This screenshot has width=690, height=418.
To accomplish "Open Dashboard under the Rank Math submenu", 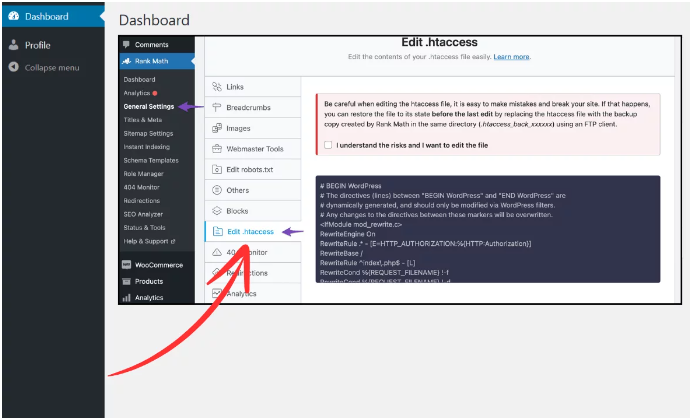I will pyautogui.click(x=139, y=80).
